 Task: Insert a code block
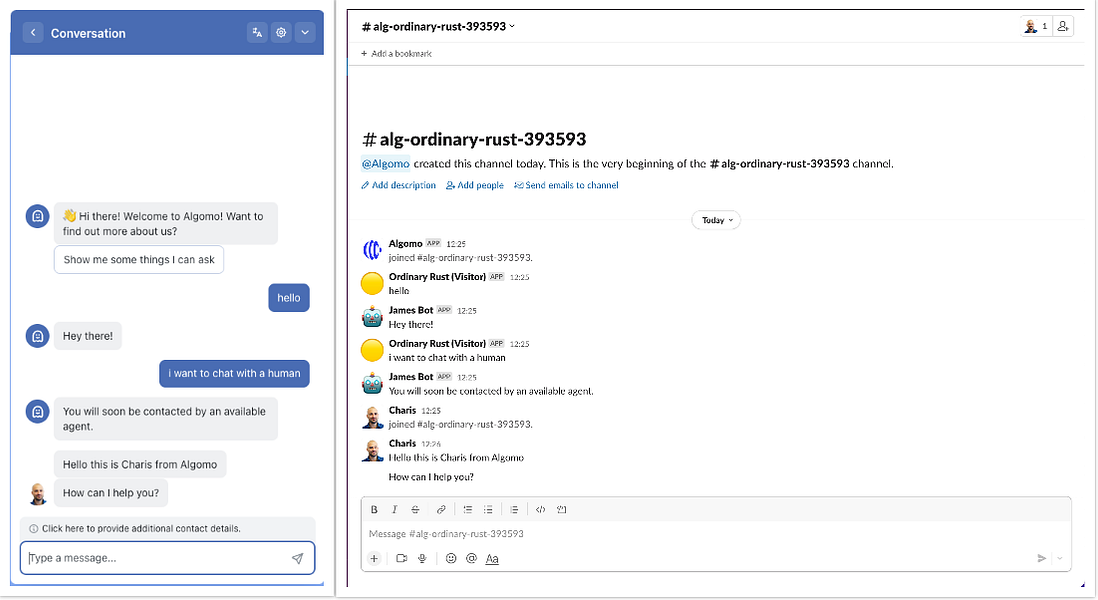click(x=562, y=510)
